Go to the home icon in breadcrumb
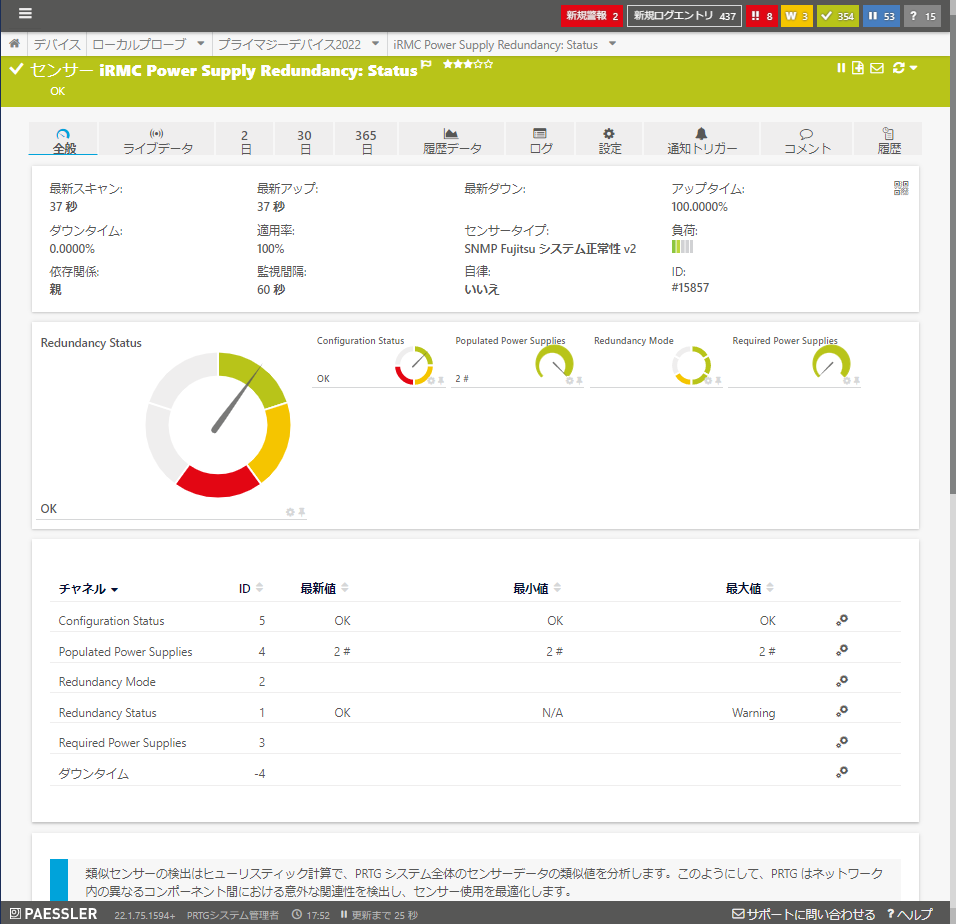 pyautogui.click(x=14, y=44)
